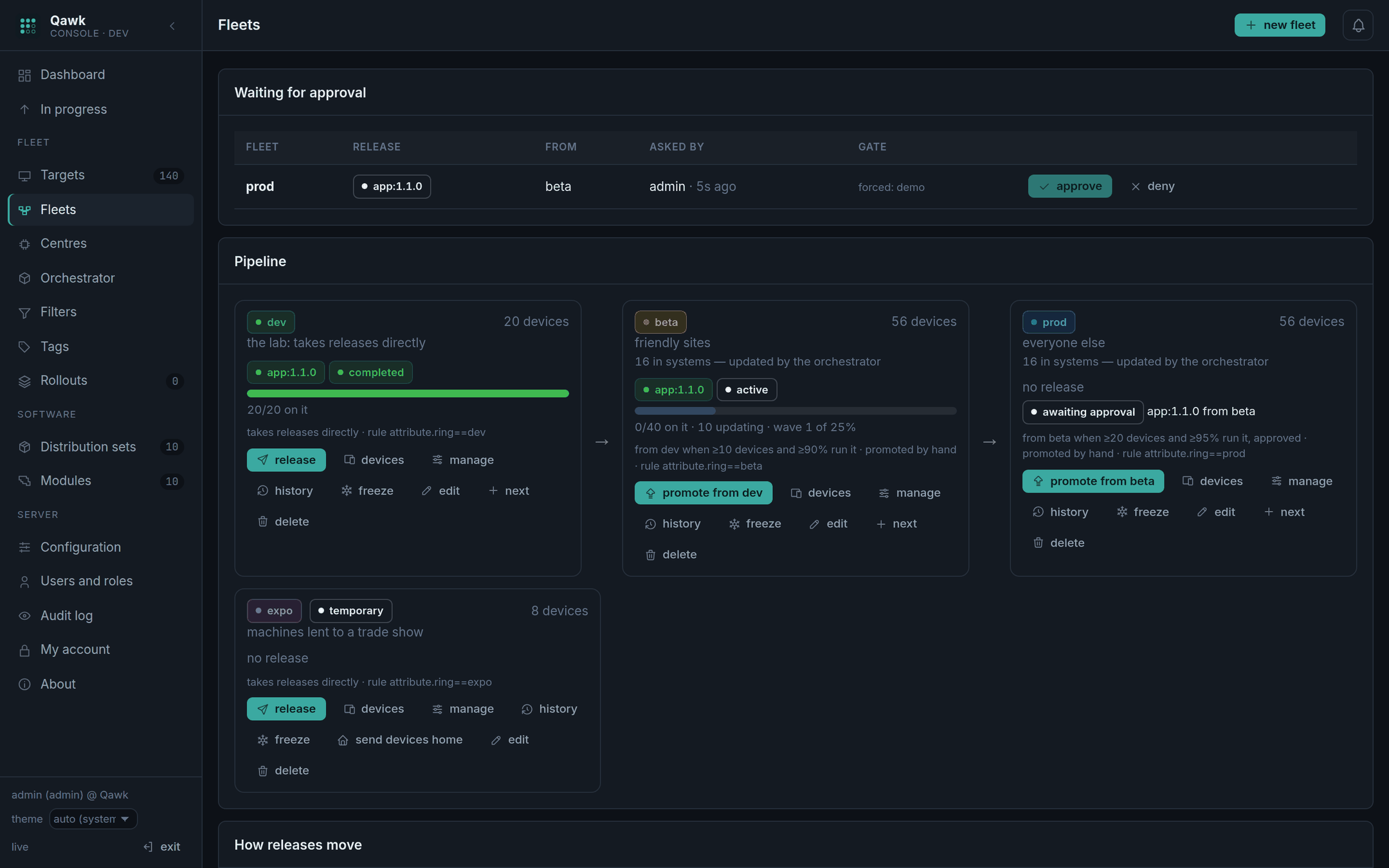Click promote from beta in prod card
1389x868 pixels.
coord(1093,481)
